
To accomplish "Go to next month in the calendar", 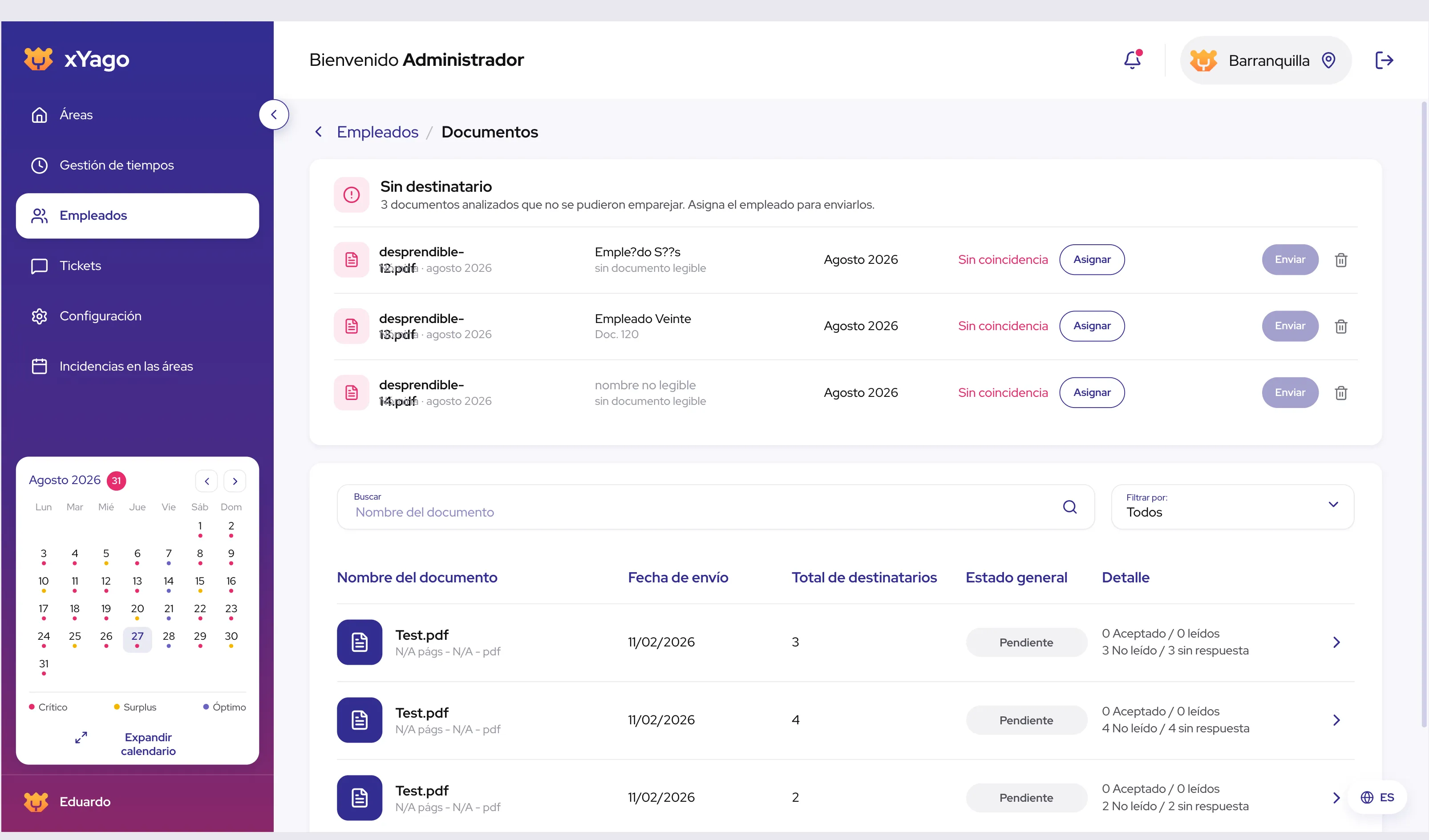I will pos(235,481).
